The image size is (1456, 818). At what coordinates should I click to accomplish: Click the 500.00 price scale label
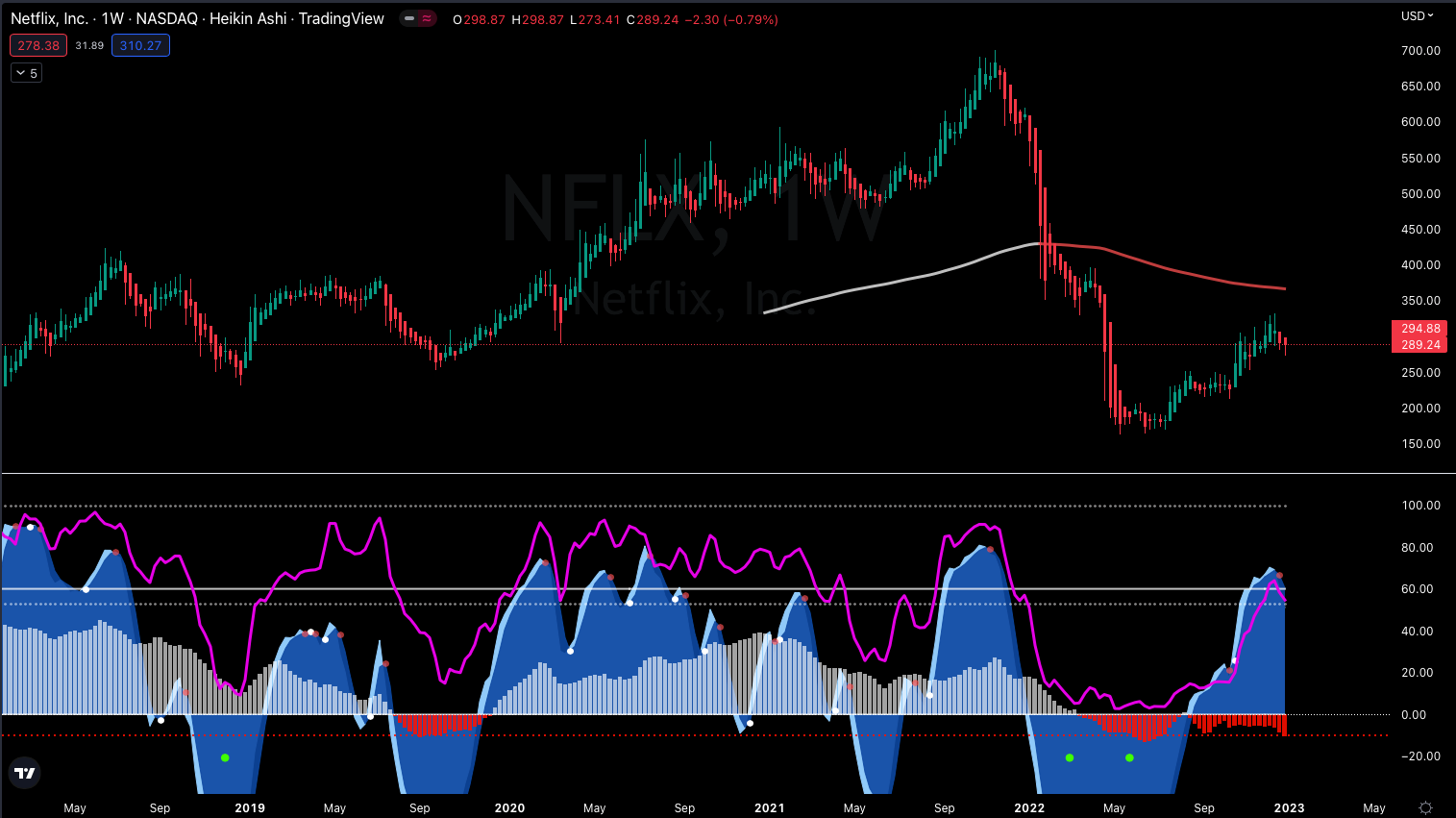click(x=1420, y=193)
